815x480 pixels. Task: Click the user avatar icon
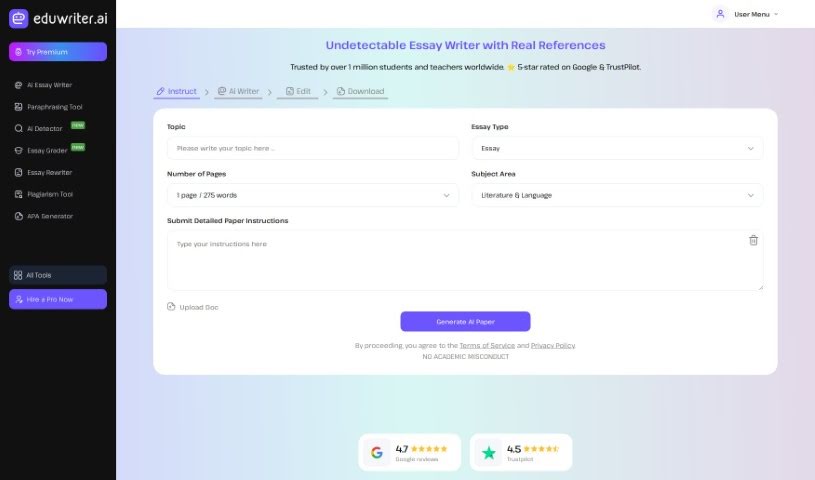720,14
